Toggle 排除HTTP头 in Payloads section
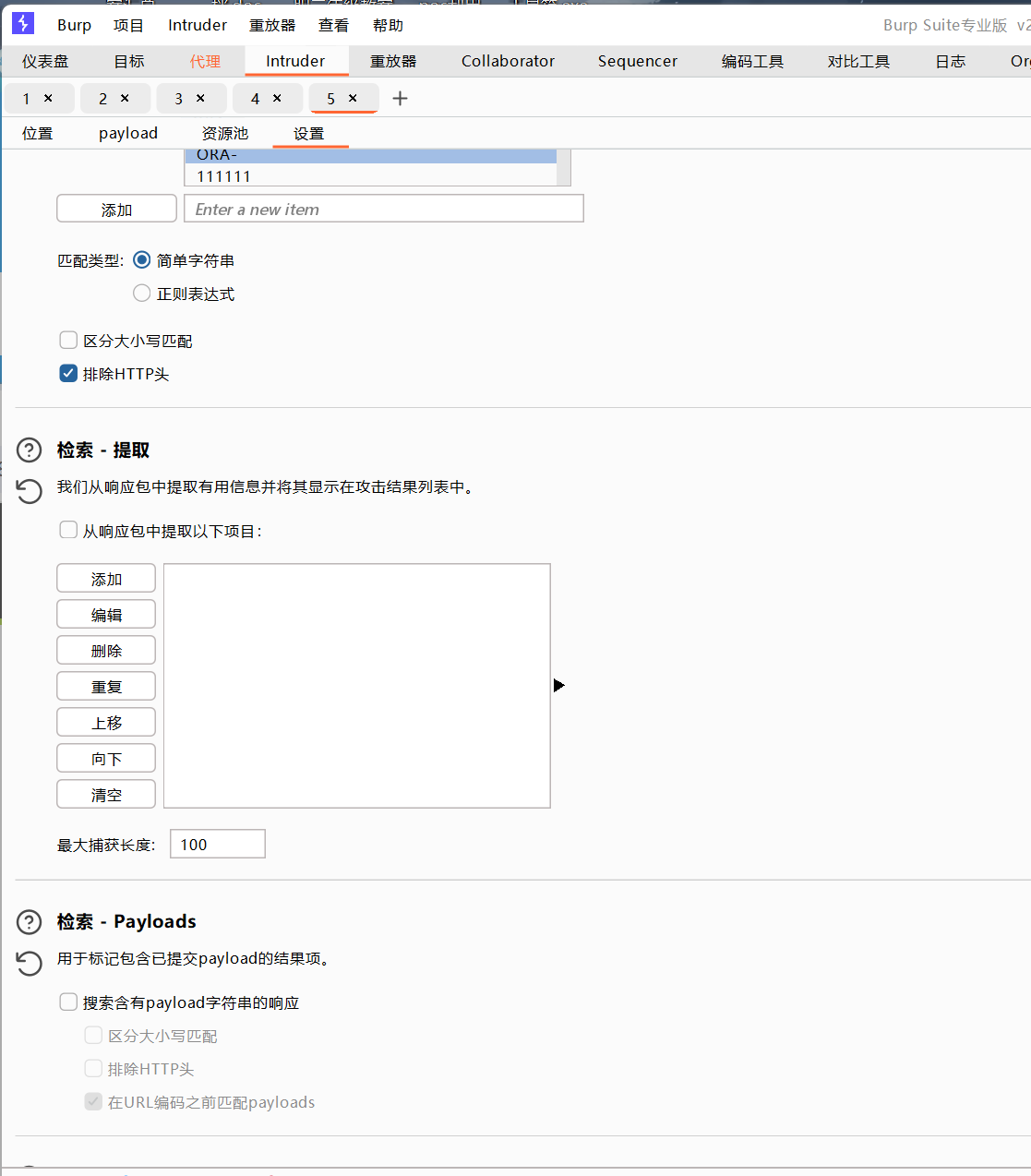Image resolution: width=1031 pixels, height=1176 pixels. pos(93,1069)
